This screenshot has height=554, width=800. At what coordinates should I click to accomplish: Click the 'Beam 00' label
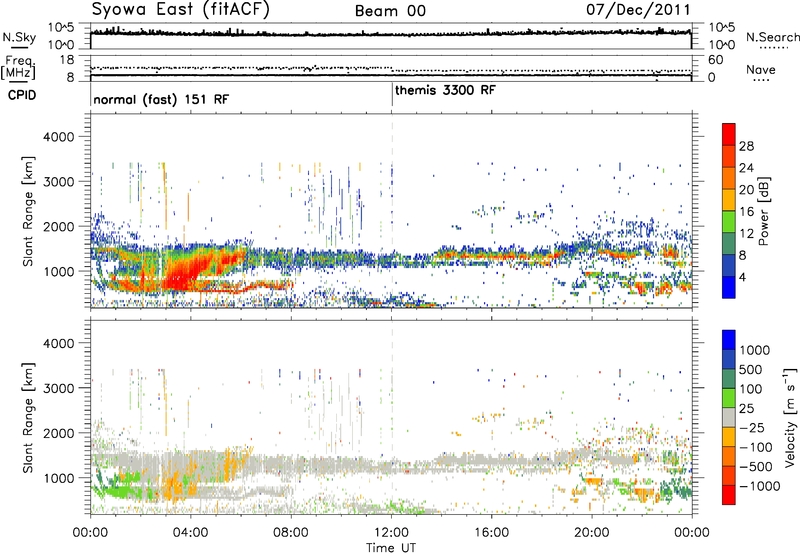click(x=390, y=11)
